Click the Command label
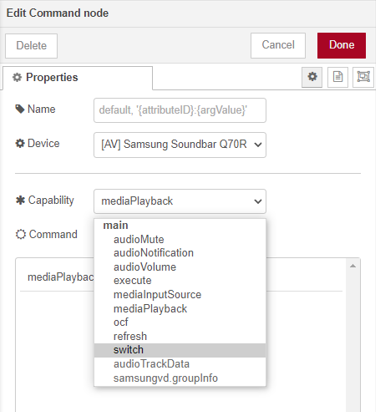 pos(47,234)
